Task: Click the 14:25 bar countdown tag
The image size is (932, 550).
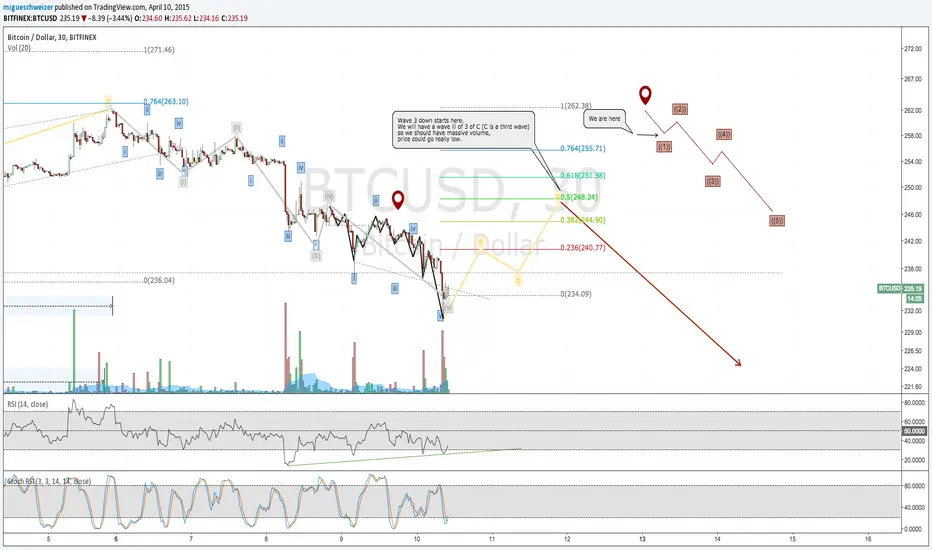Action: [914, 298]
